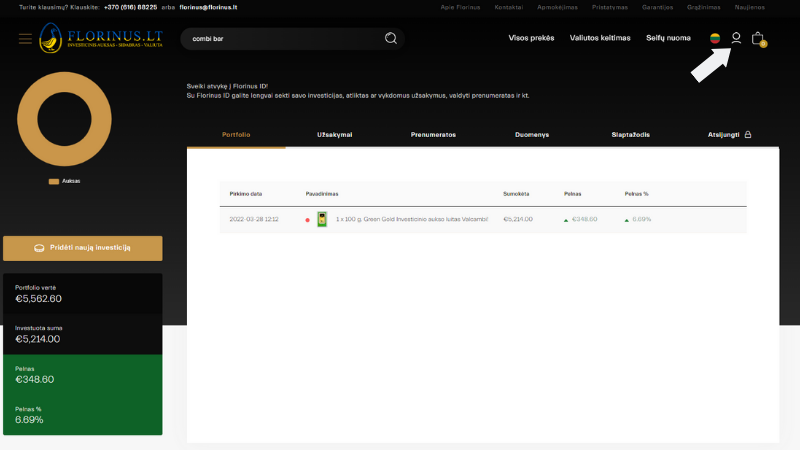This screenshot has height=450, width=800.
Task: Open the Kontaktai link in top bar
Action: tap(507, 7)
